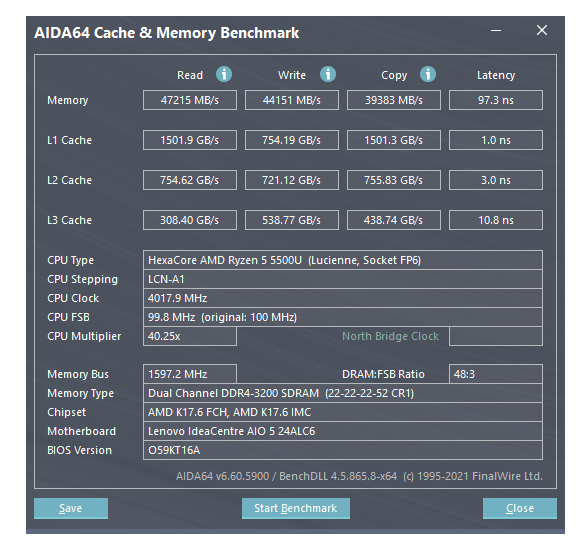Start the cache and memory benchmark
579x546 pixels.
tap(296, 508)
